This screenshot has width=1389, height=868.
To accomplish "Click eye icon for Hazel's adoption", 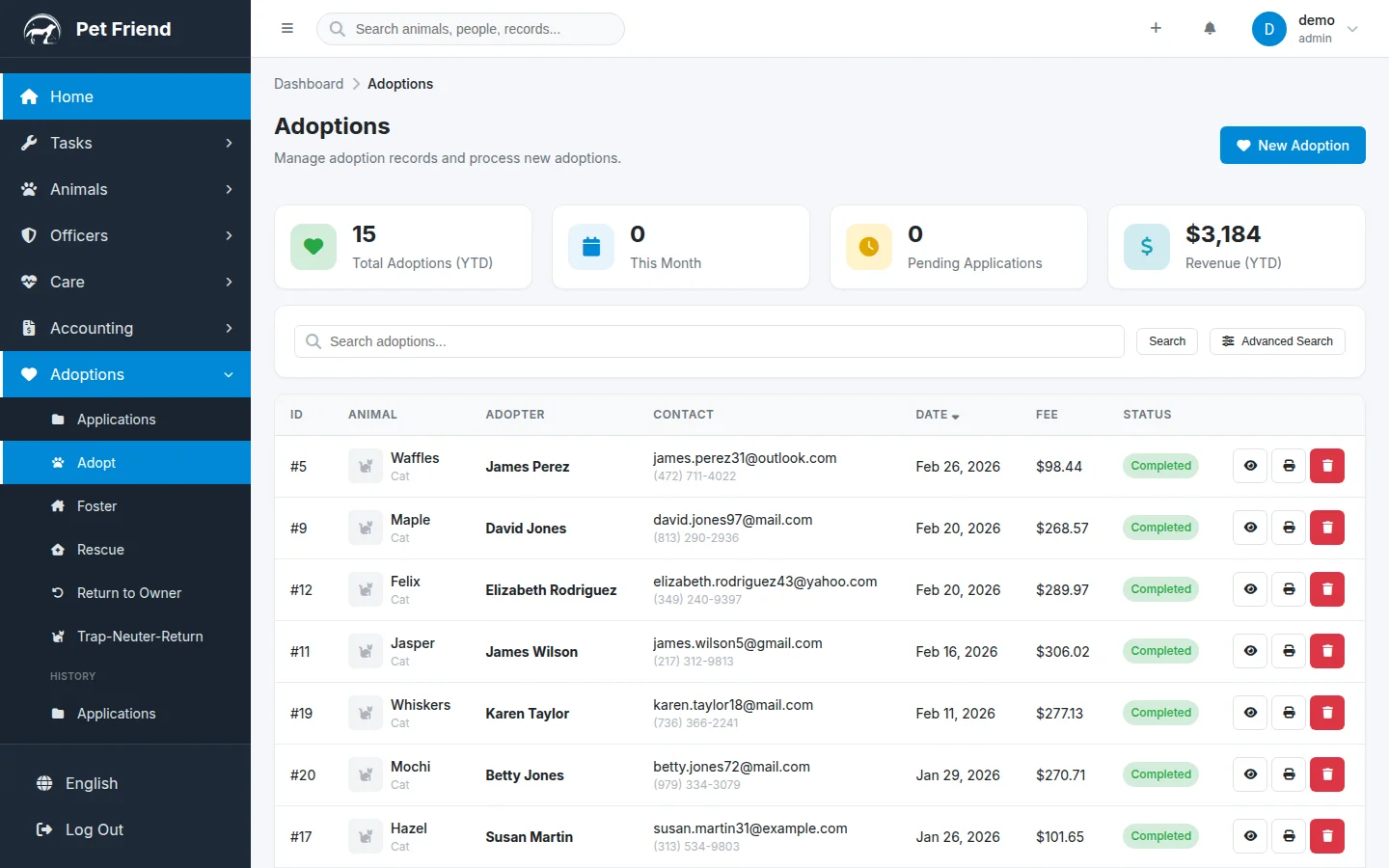I will click(x=1250, y=836).
